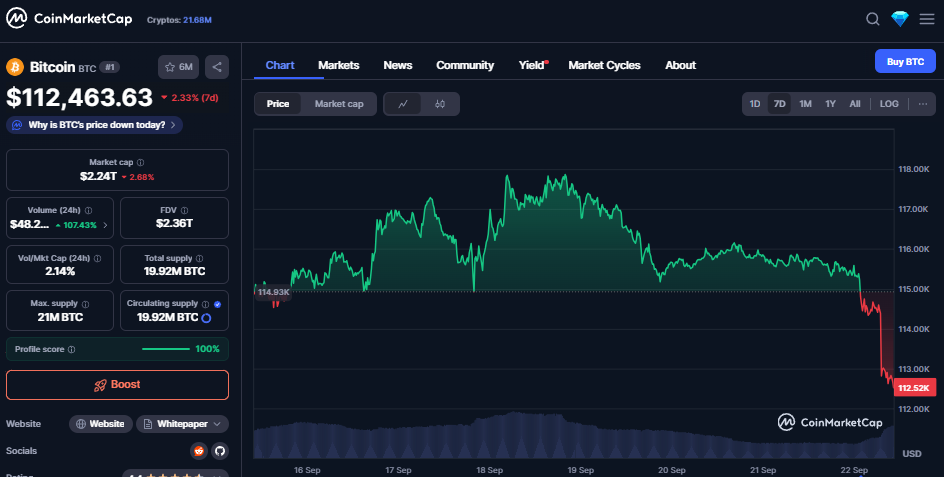Click the 118.00K axis label
Viewport: 944px width, 477px height.
[914, 169]
